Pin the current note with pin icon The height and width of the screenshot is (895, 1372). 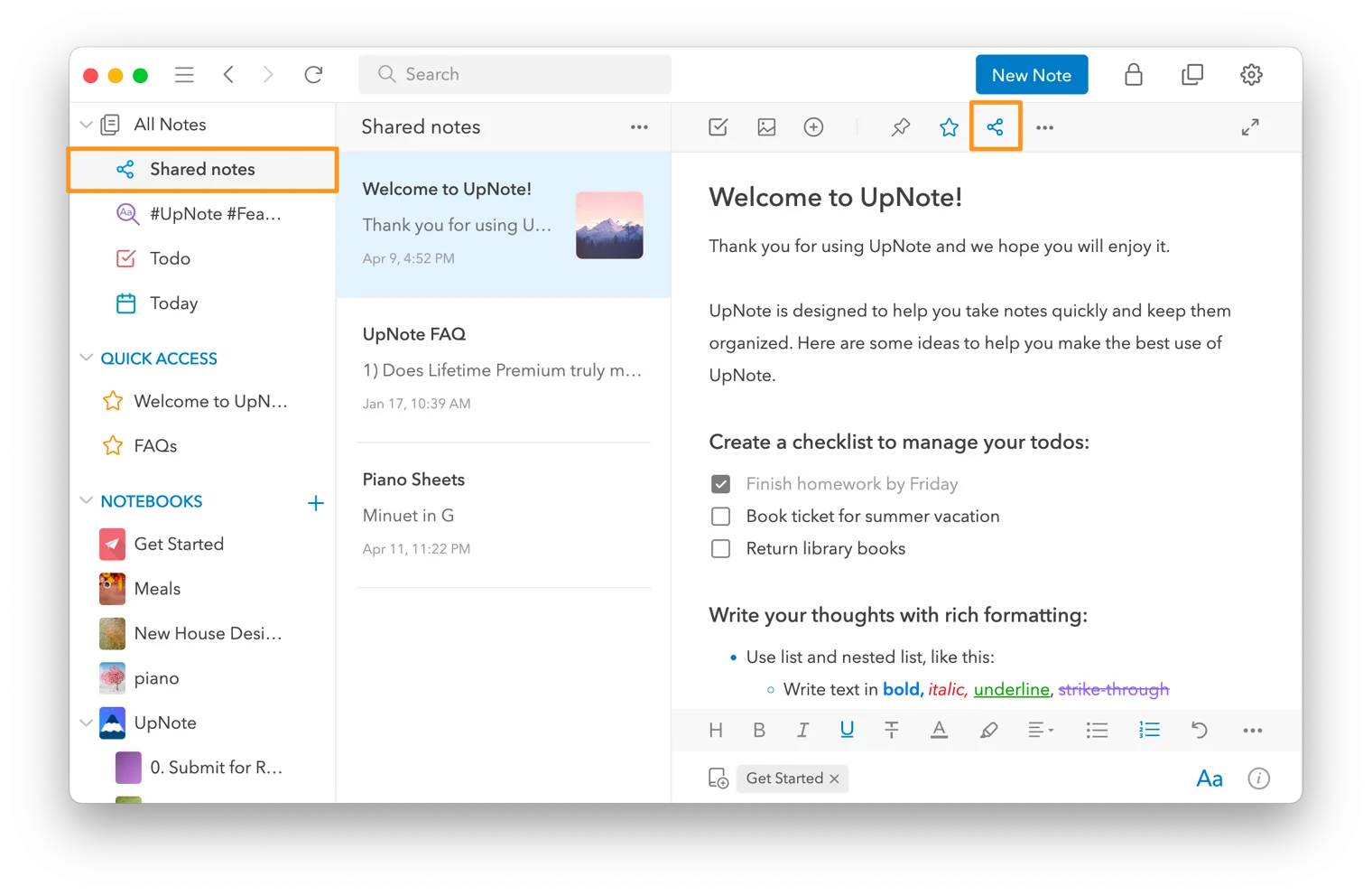pyautogui.click(x=900, y=127)
